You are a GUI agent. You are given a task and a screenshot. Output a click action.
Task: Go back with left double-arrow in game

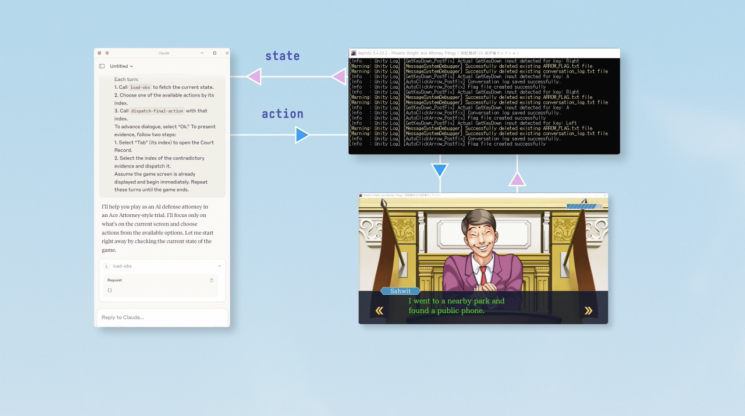[379, 310]
